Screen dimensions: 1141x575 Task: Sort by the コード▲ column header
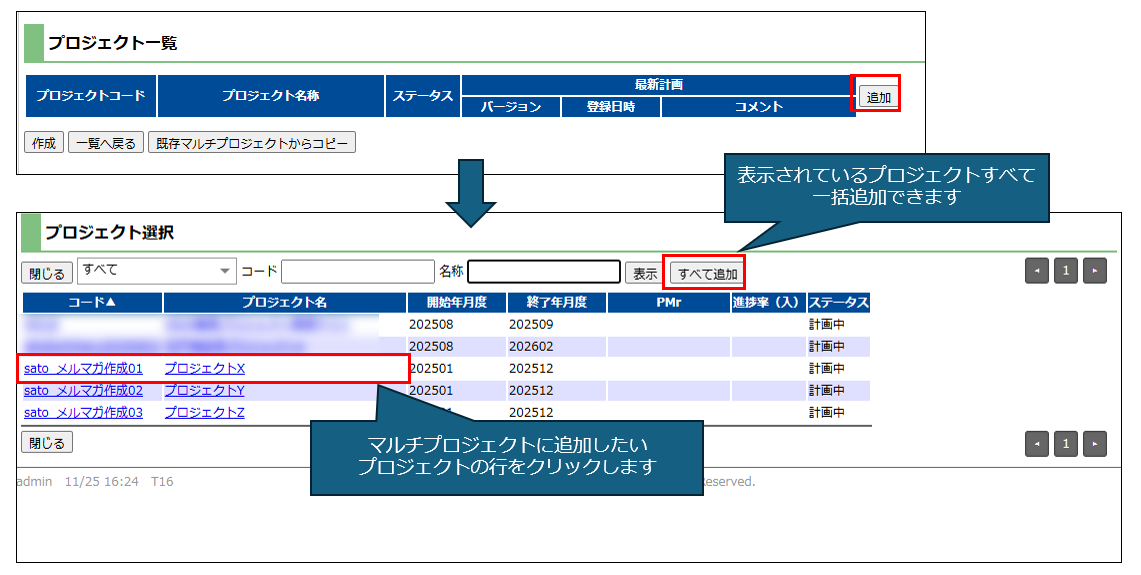[x=92, y=302]
